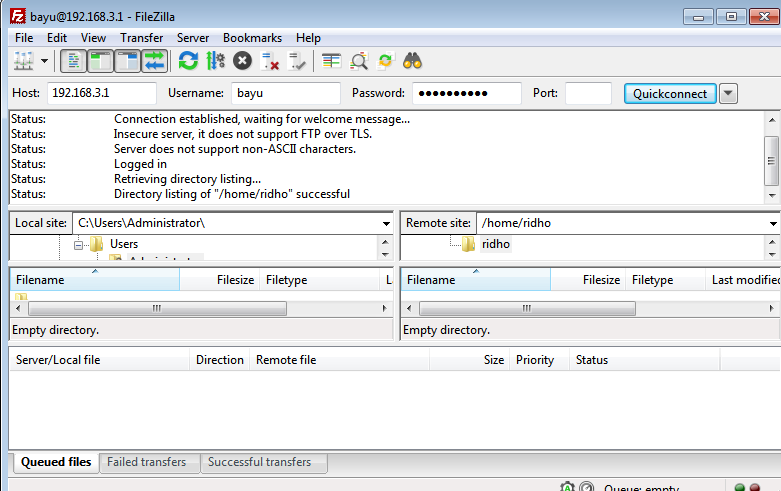Open the Quickconnect history dropdown

click(728, 94)
